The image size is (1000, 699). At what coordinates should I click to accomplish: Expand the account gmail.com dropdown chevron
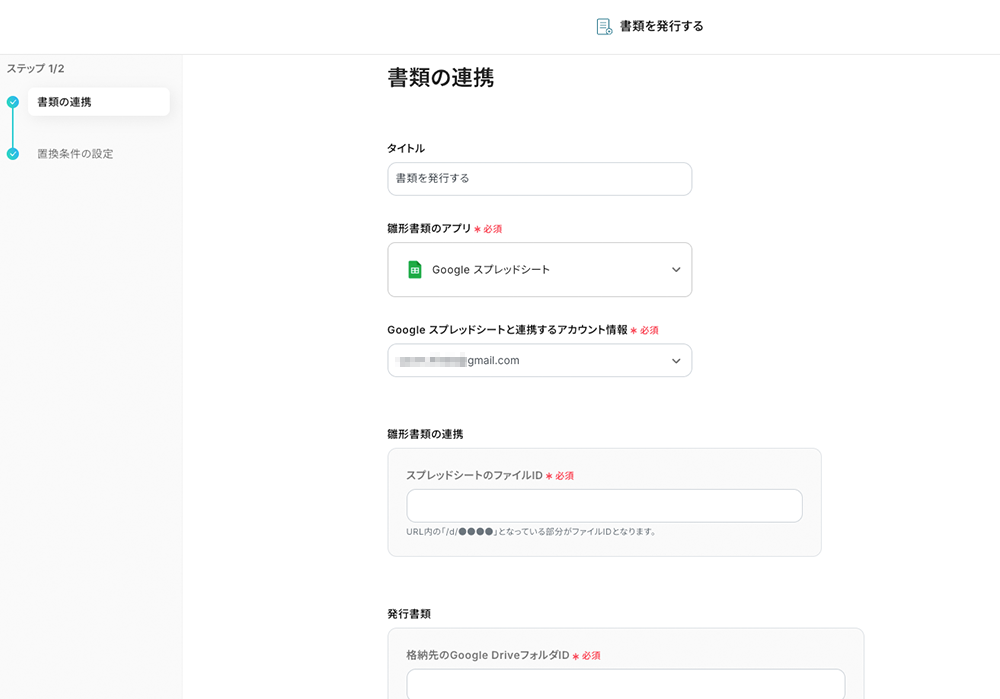point(676,361)
